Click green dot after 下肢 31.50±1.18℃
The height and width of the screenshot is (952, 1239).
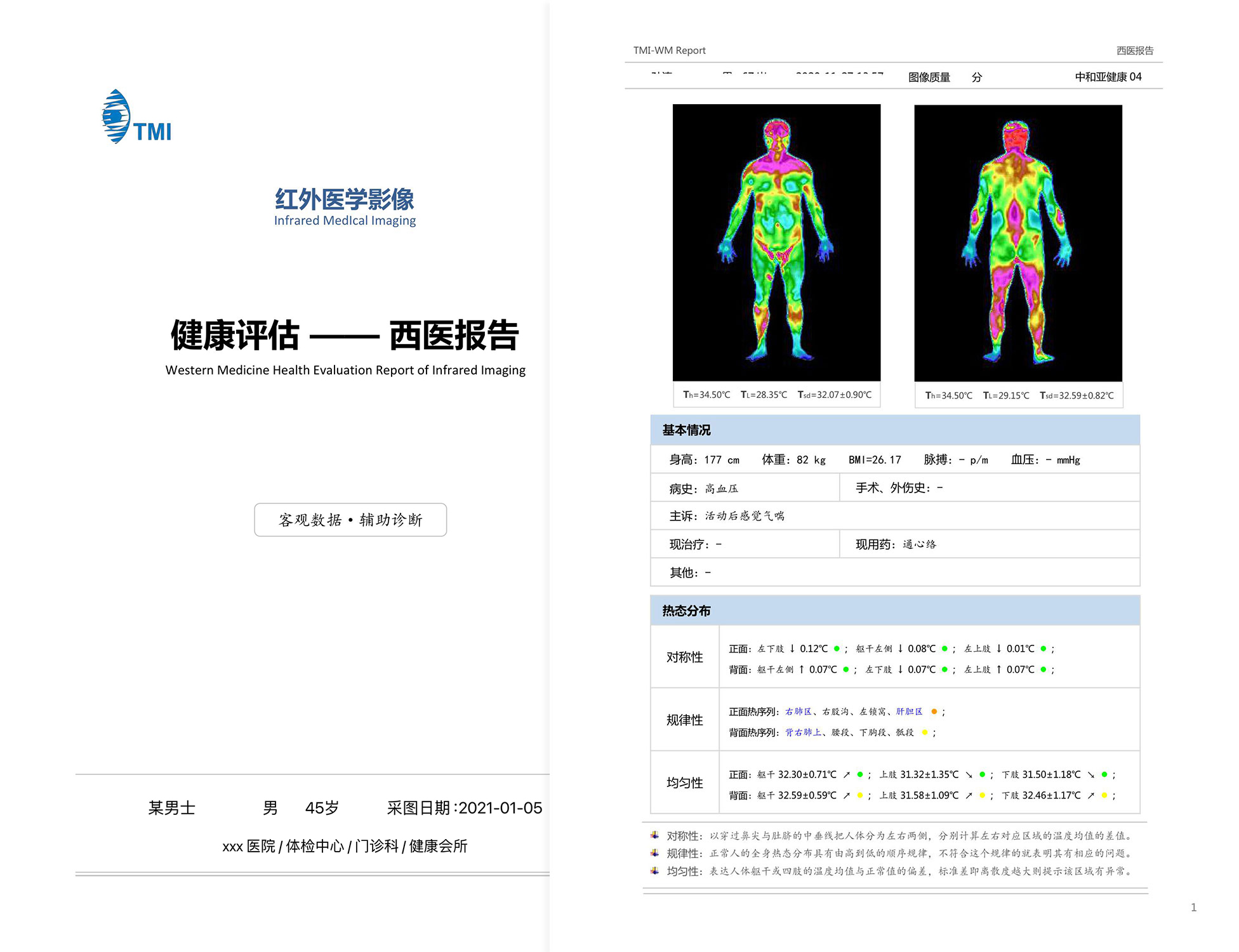pyautogui.click(x=1104, y=774)
